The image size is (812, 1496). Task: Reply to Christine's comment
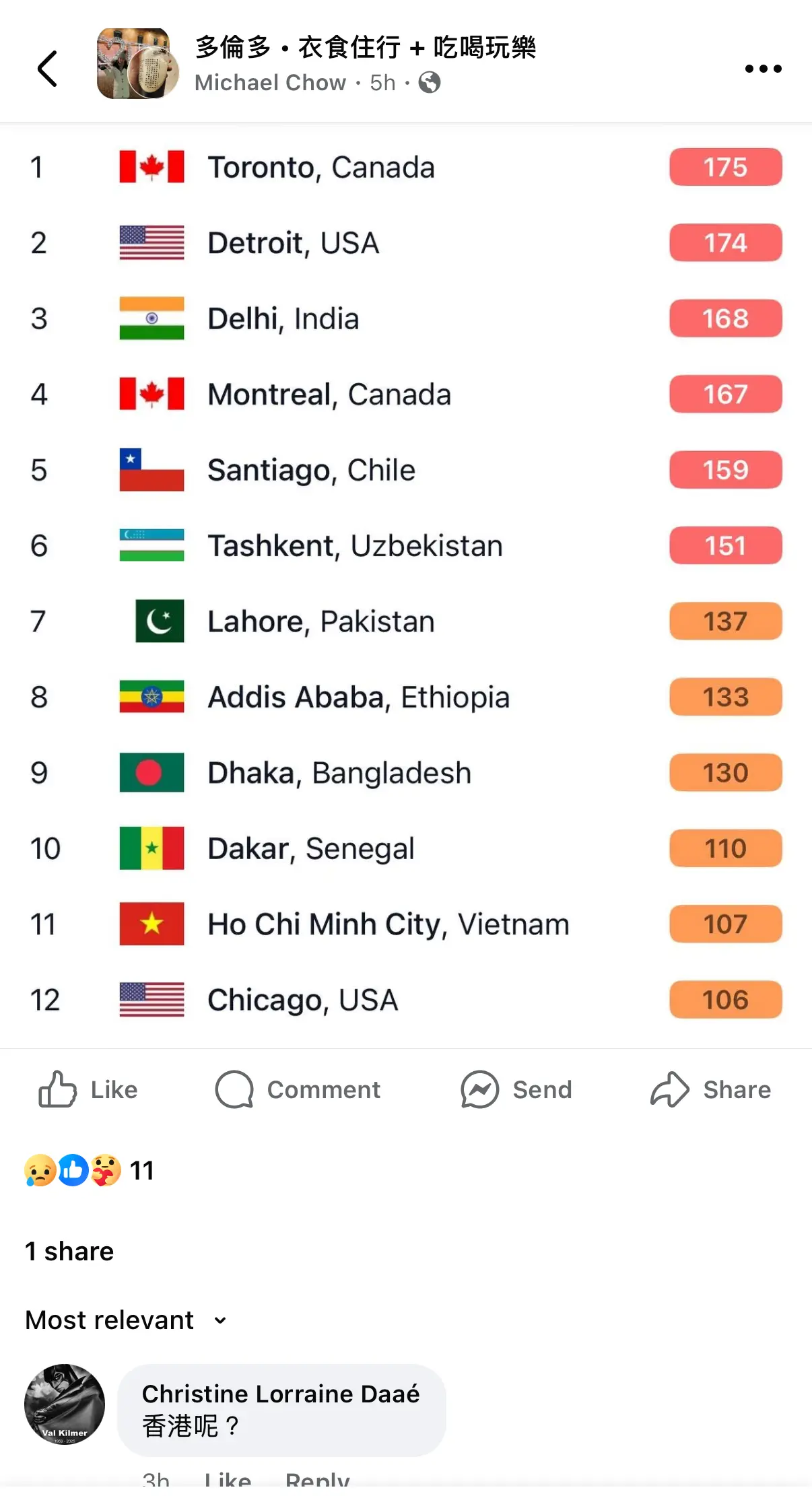pyautogui.click(x=317, y=1481)
